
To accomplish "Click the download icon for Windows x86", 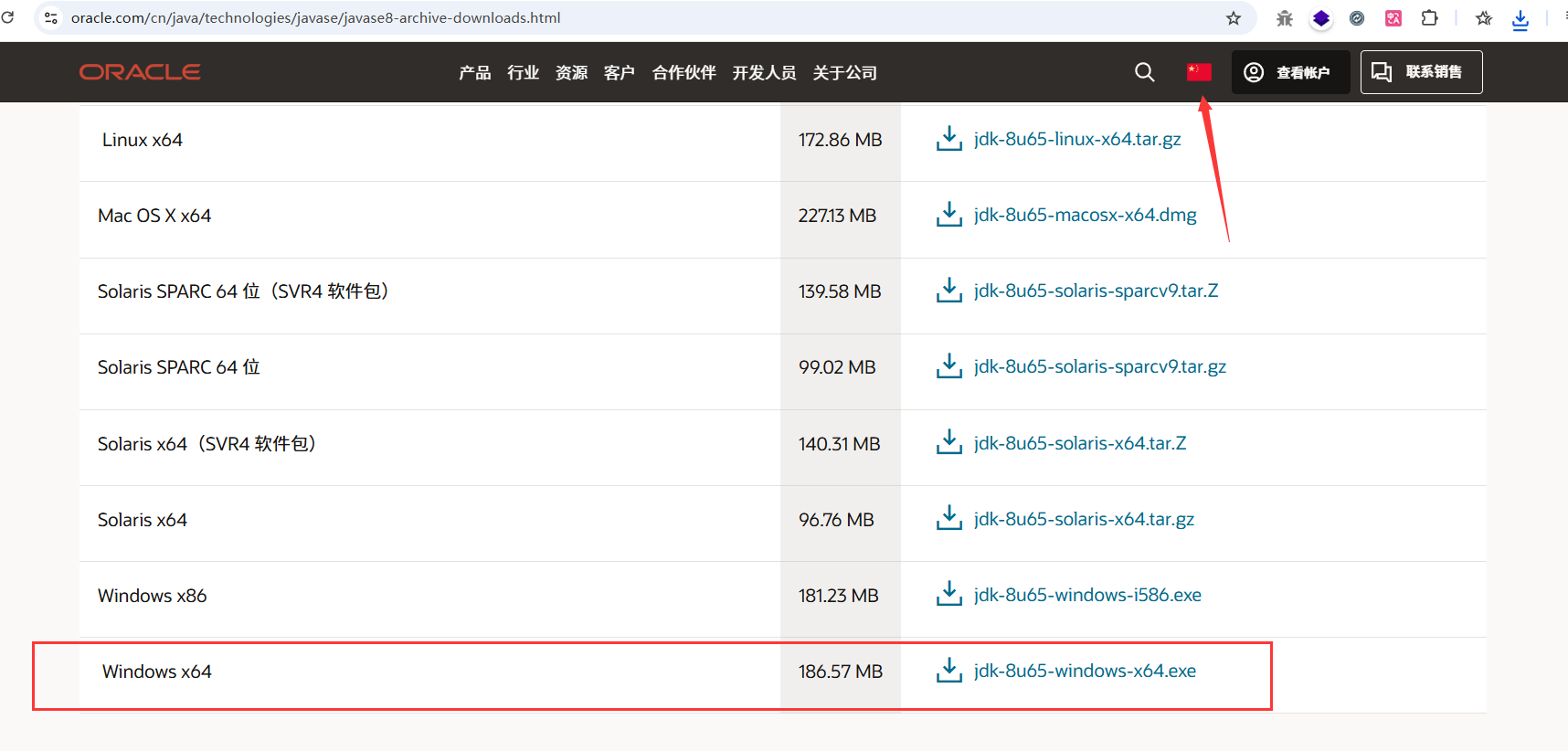I will [949, 595].
